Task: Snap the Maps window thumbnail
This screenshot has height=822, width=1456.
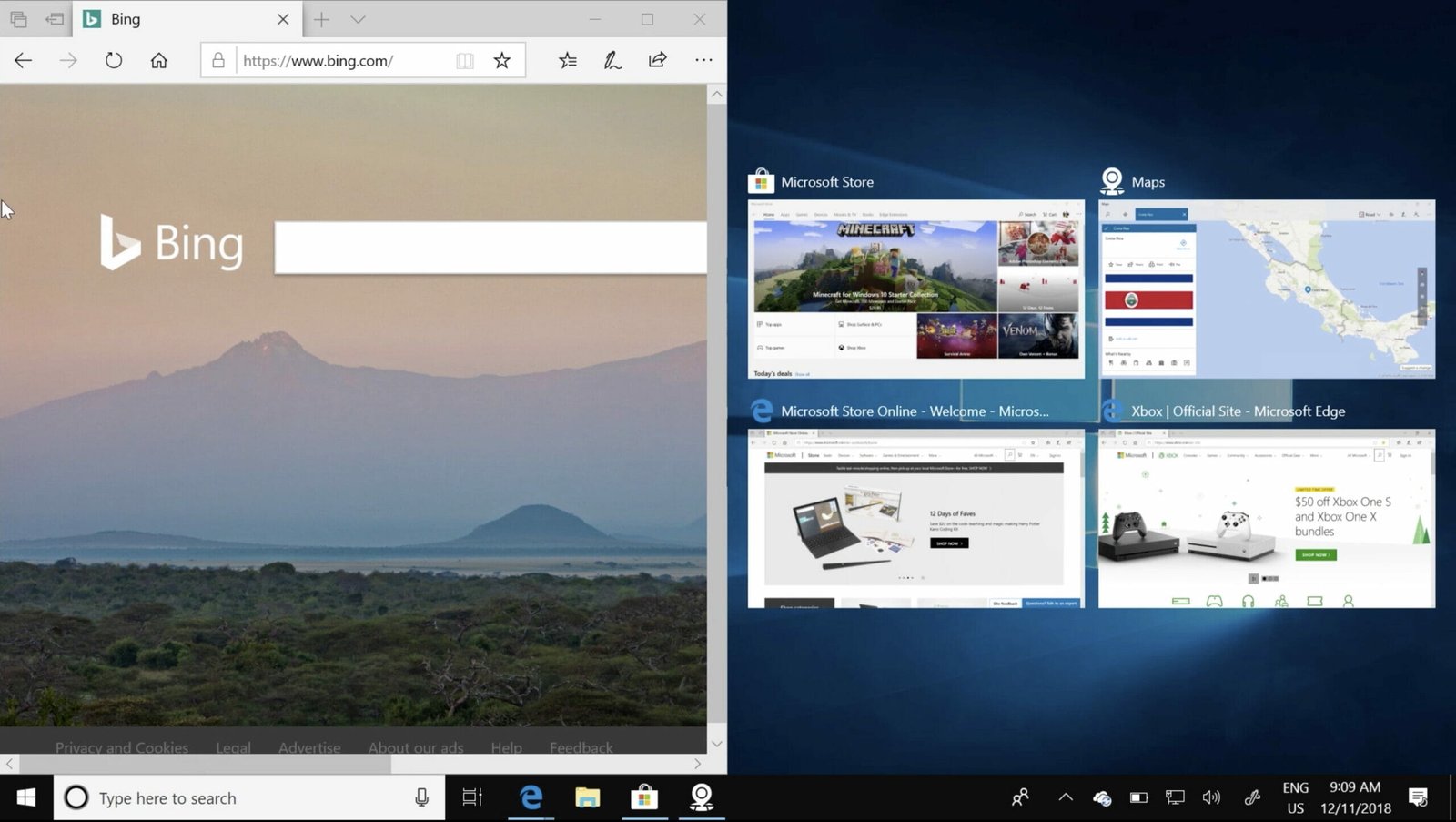Action: 1267,289
